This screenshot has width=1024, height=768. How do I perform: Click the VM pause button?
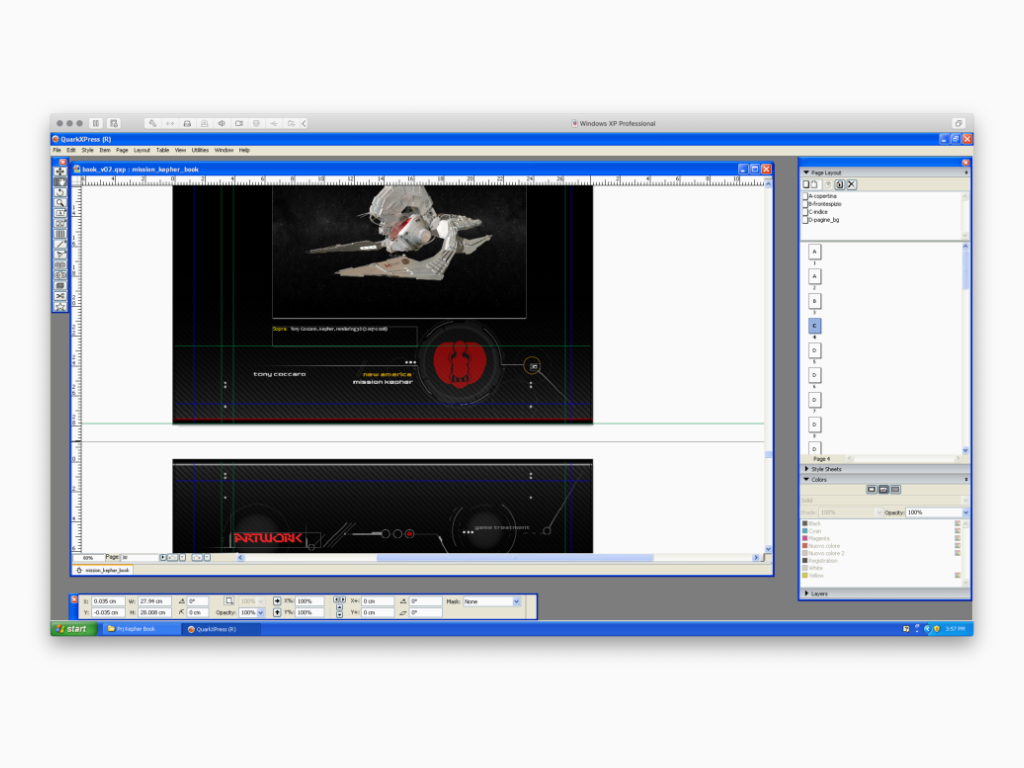[x=96, y=123]
